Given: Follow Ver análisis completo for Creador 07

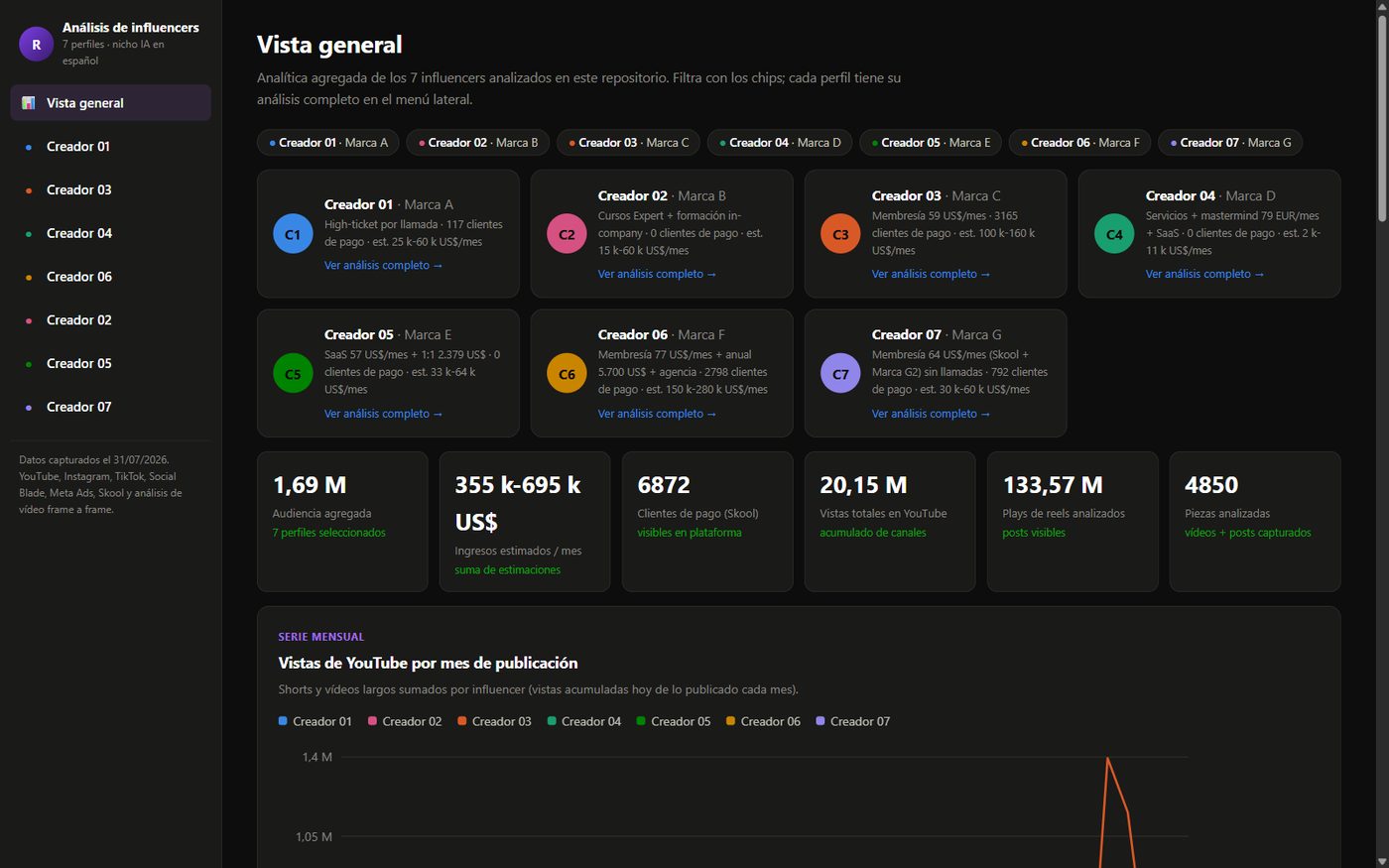Looking at the screenshot, I should (931, 415).
